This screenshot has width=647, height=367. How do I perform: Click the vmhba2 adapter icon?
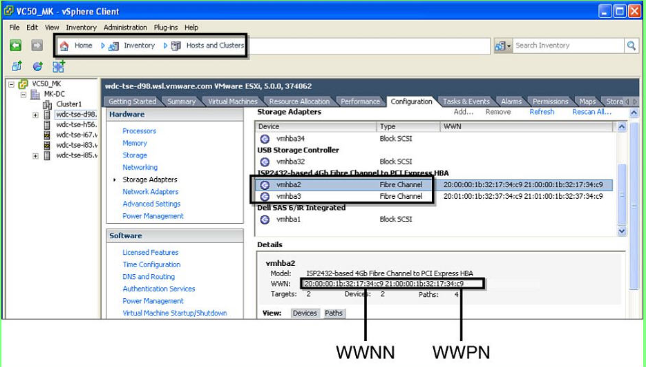coord(265,185)
